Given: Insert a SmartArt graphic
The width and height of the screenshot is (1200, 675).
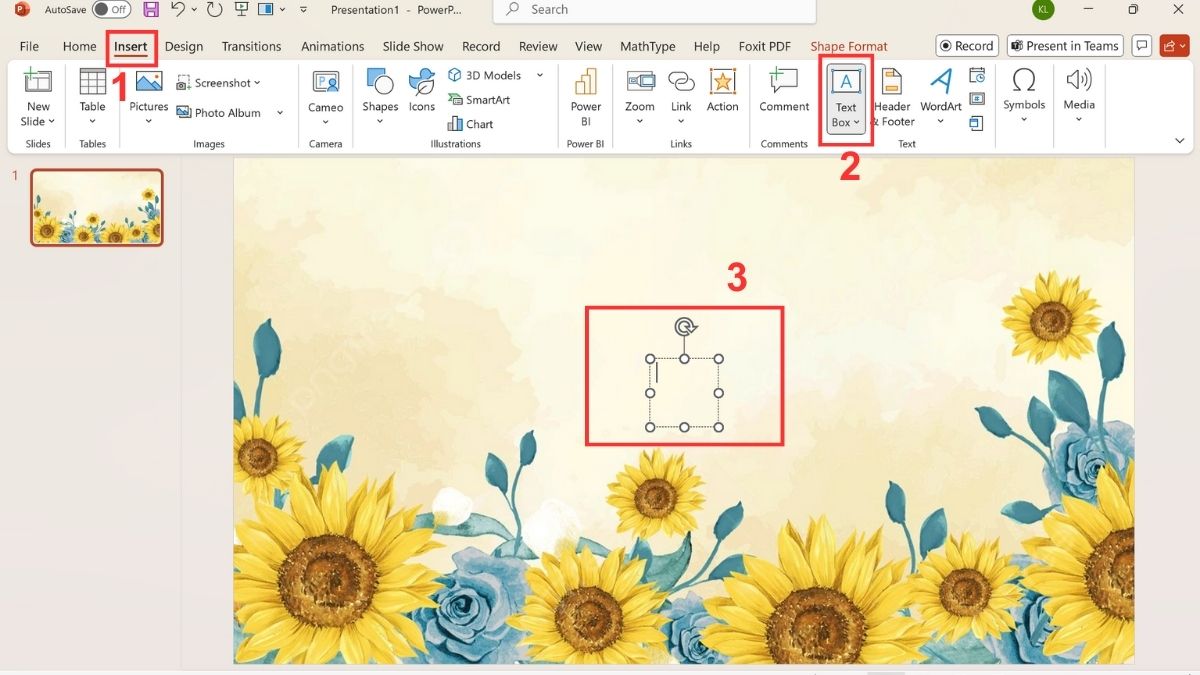Looking at the screenshot, I should point(479,100).
